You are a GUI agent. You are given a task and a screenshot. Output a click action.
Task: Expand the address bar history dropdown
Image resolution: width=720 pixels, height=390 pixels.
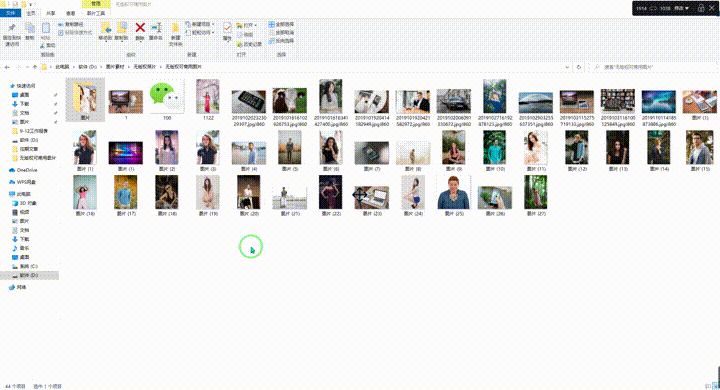point(568,67)
